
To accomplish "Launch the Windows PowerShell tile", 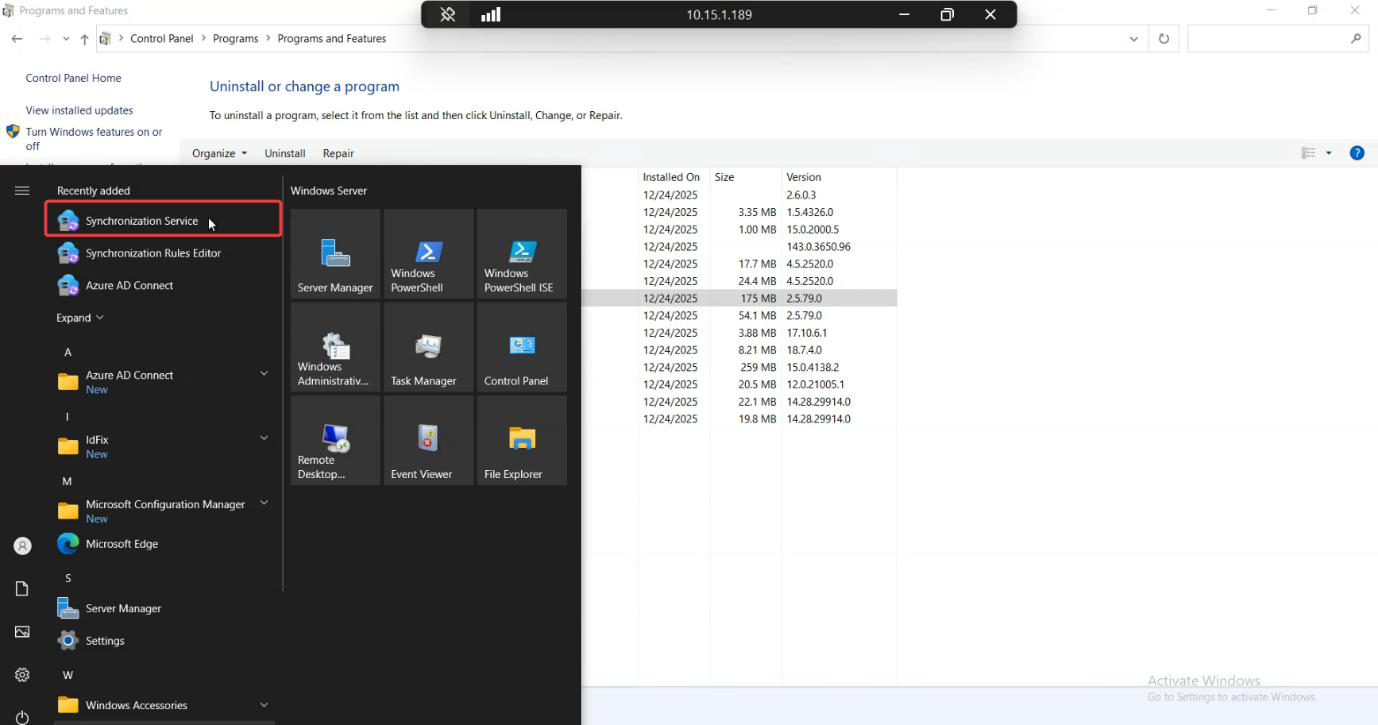I will [428, 254].
